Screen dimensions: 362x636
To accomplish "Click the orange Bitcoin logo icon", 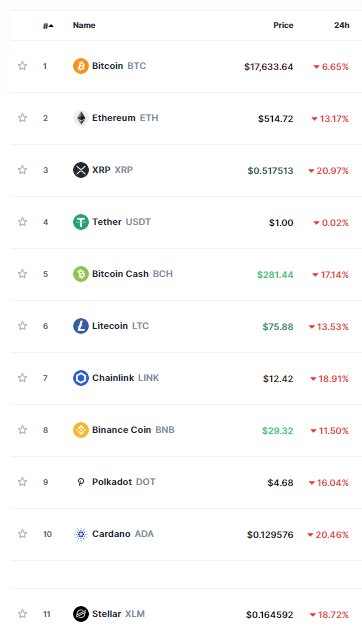I will pos(81,66).
